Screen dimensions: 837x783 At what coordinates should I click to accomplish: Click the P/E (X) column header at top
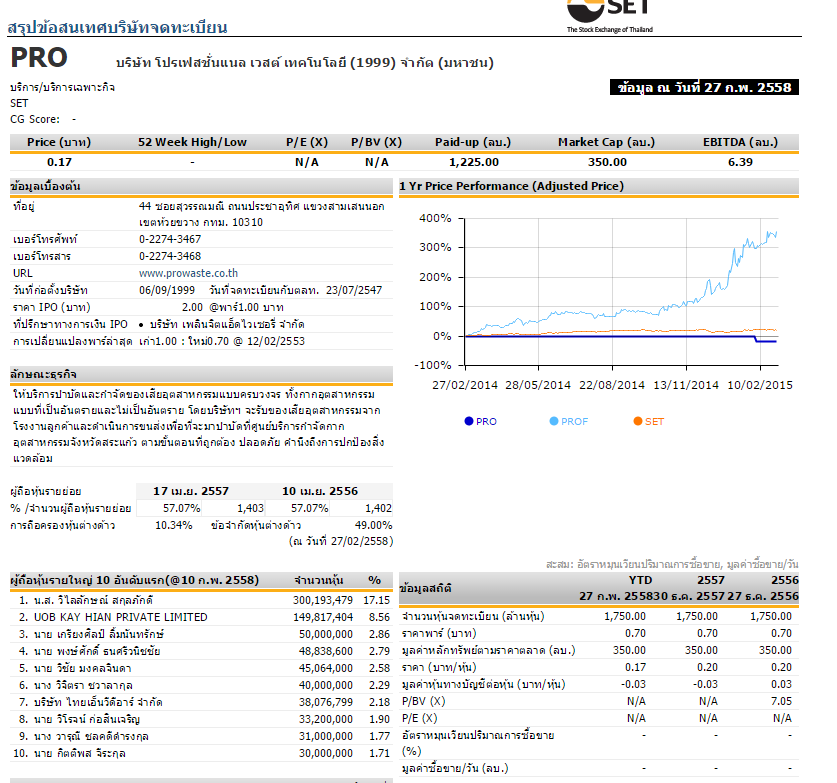[x=307, y=142]
